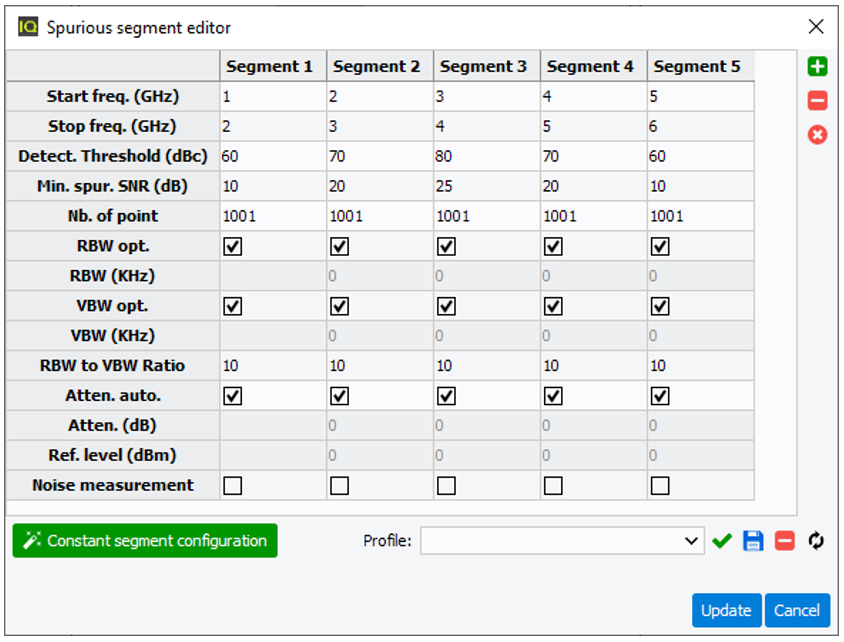Delete profile with red minus icon near Profile

point(785,540)
